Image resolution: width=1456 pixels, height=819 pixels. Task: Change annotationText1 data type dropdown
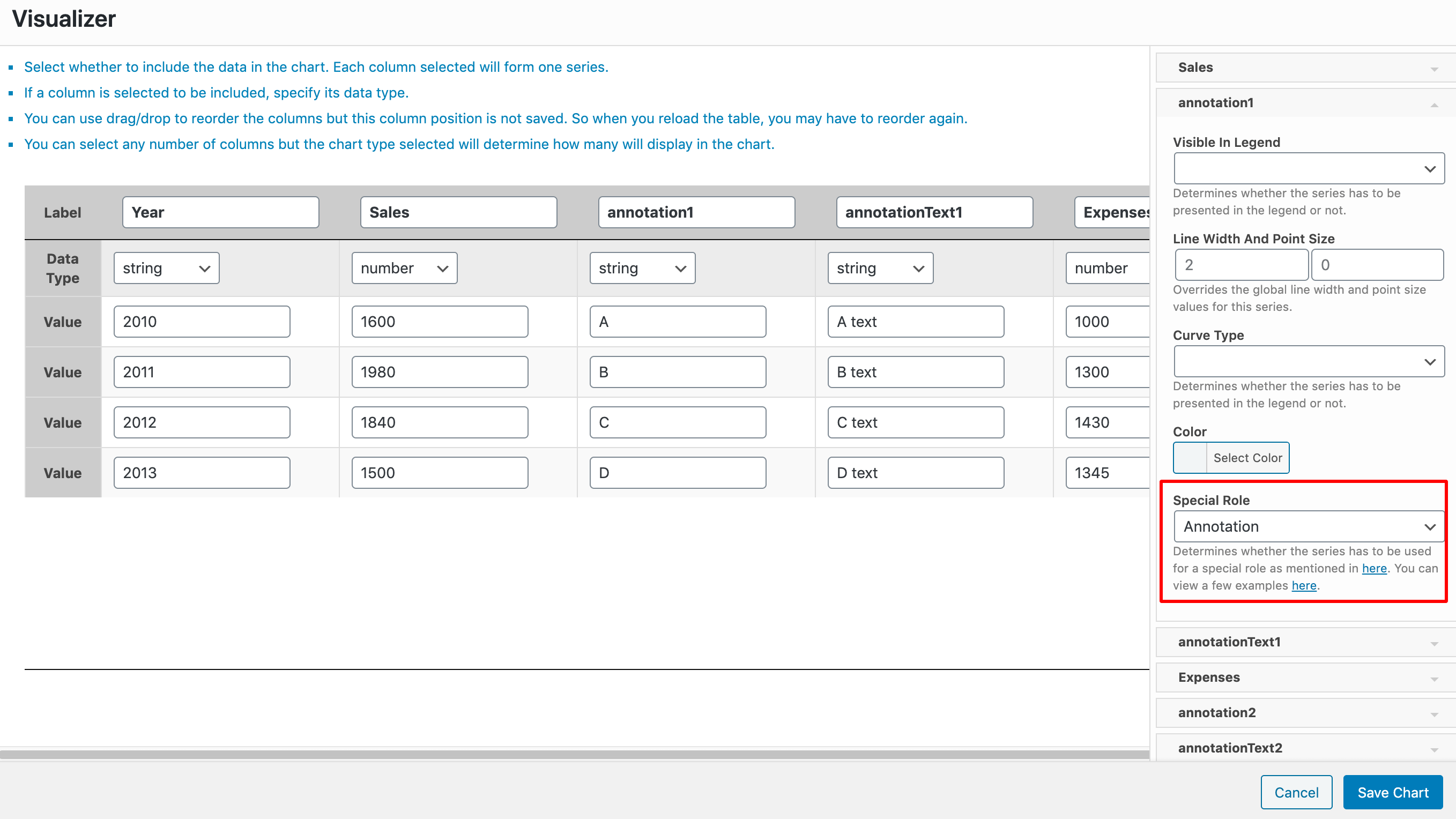point(880,268)
